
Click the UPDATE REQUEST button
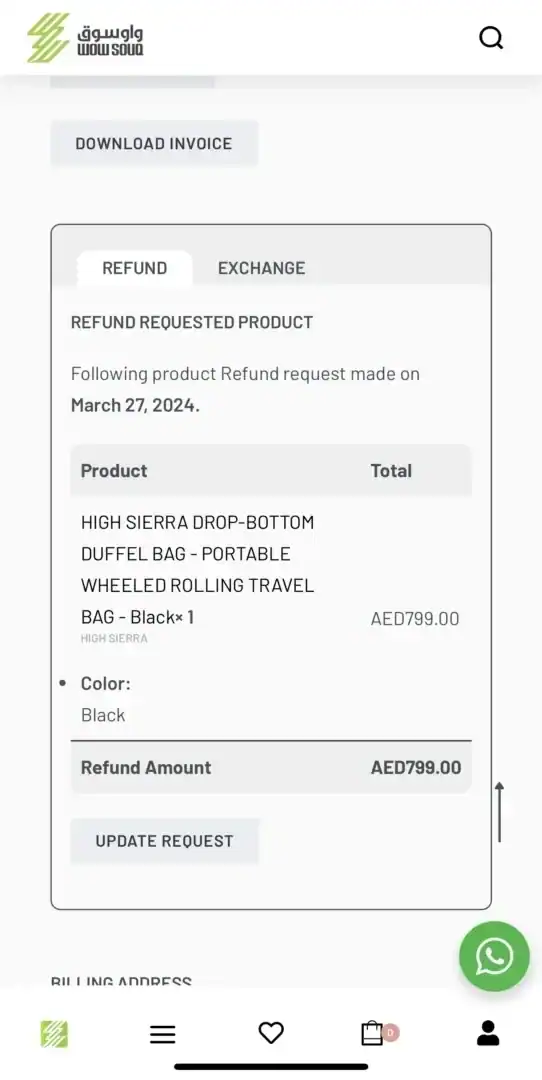[164, 840]
